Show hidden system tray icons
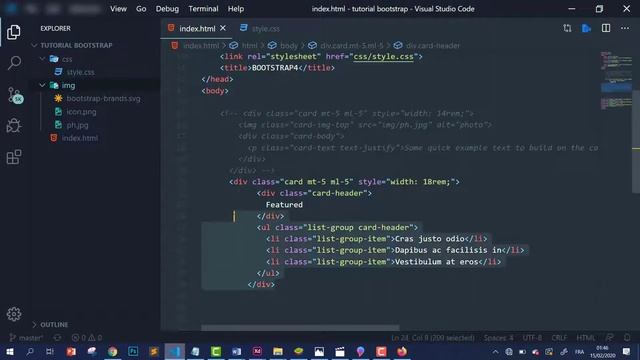This screenshot has height=360, width=640. pyautogui.click(x=495, y=351)
